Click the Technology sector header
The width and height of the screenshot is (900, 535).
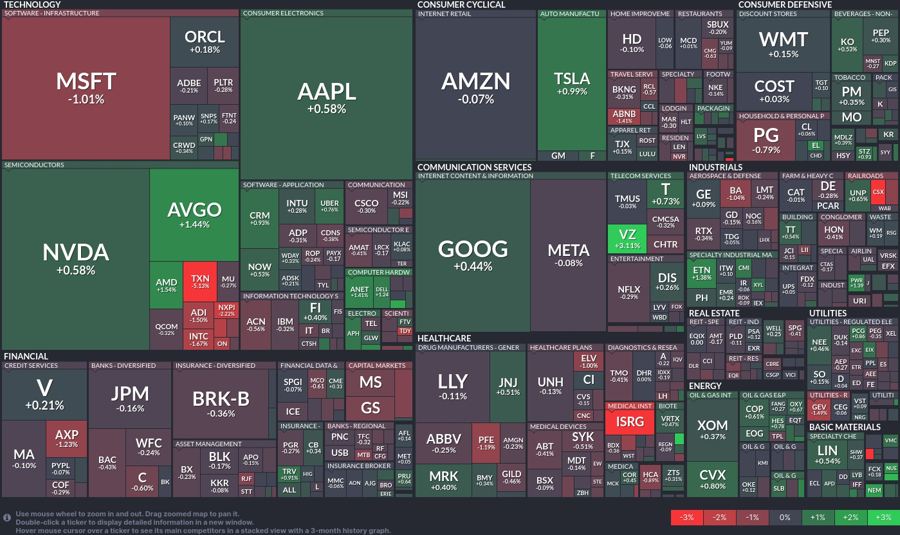[32, 5]
